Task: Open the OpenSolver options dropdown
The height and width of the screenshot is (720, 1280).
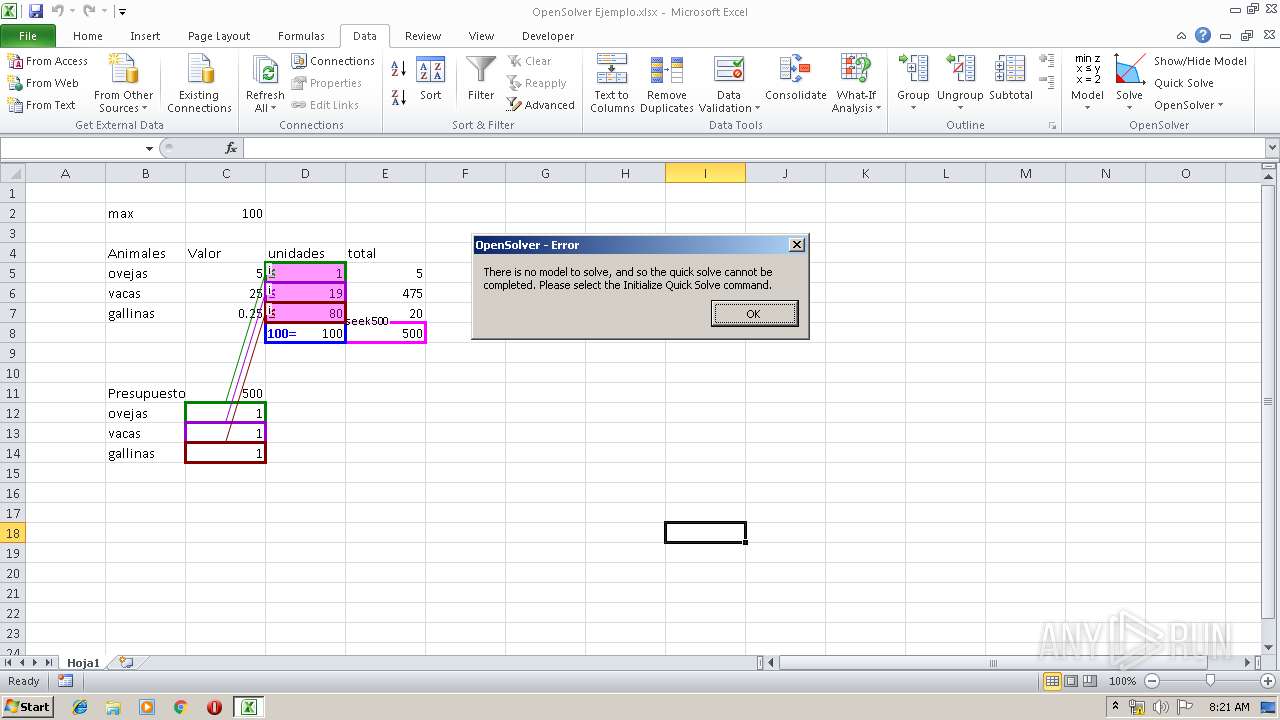Action: [1188, 105]
